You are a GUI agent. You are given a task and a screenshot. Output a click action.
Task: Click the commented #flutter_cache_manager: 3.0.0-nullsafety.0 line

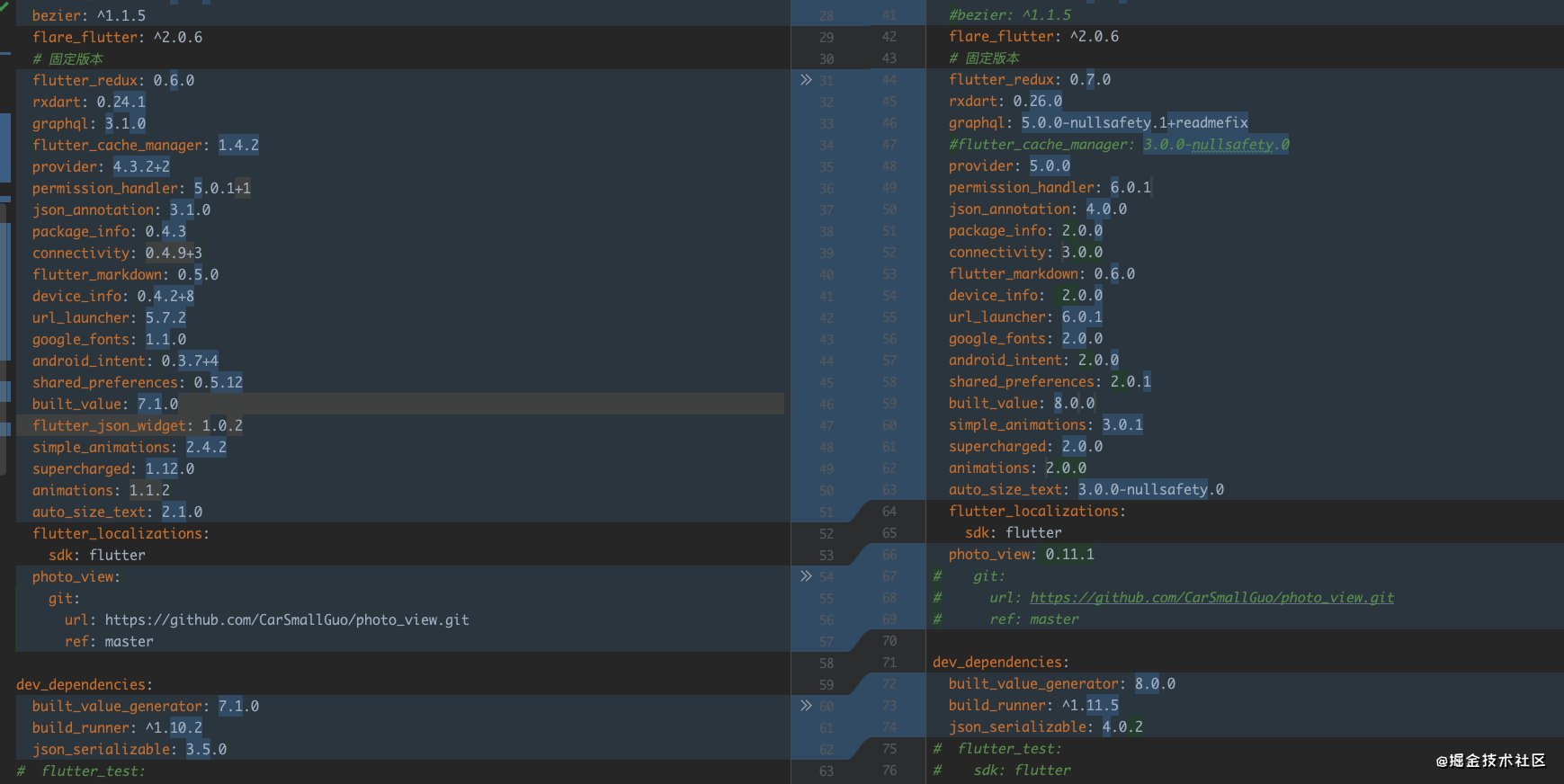[x=1119, y=144]
